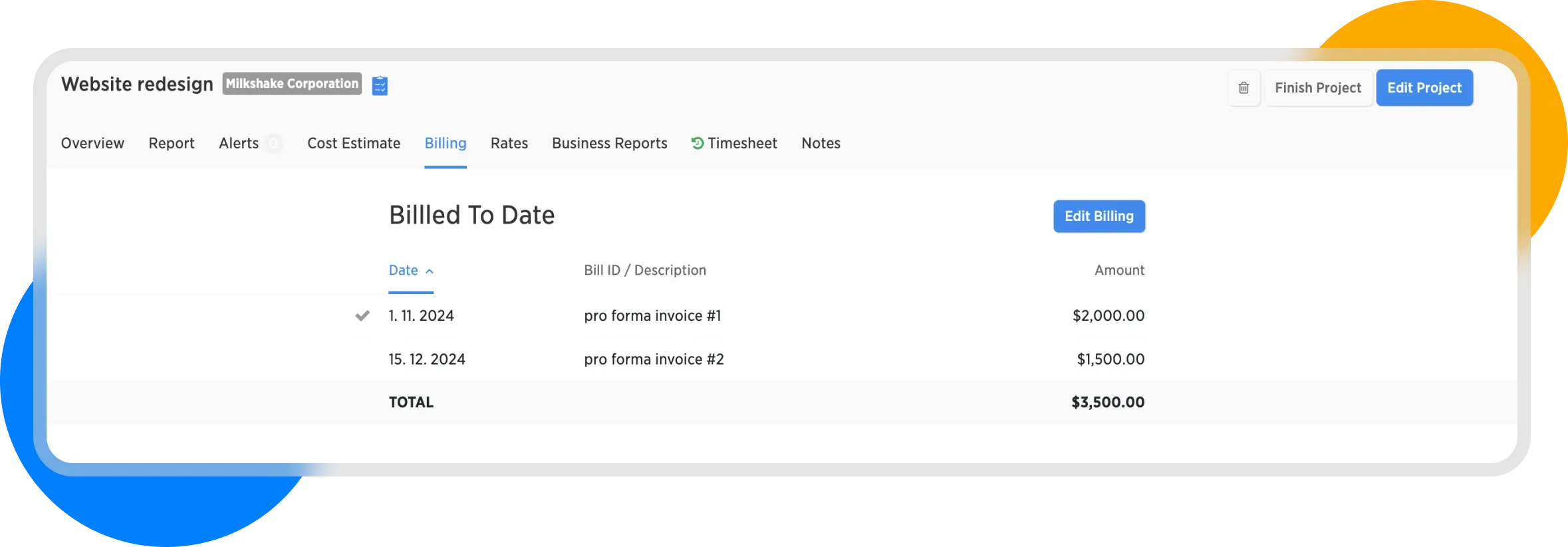Select pro forma invoice #1 row

pyautogui.click(x=652, y=316)
